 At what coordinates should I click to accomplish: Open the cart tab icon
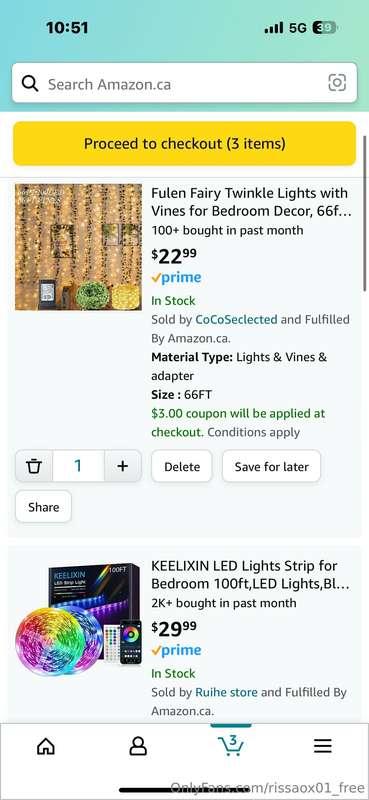pyautogui.click(x=231, y=745)
